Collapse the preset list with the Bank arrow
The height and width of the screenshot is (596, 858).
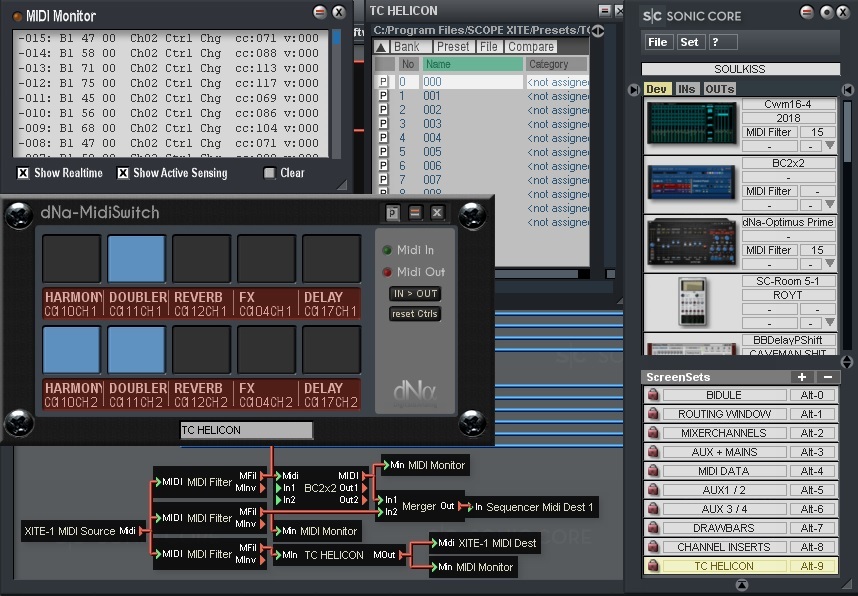coord(382,47)
